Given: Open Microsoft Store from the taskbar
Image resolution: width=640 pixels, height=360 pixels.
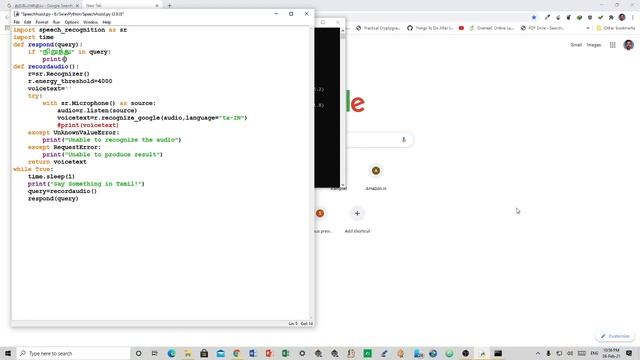Looking at the screenshot, I should 204,353.
